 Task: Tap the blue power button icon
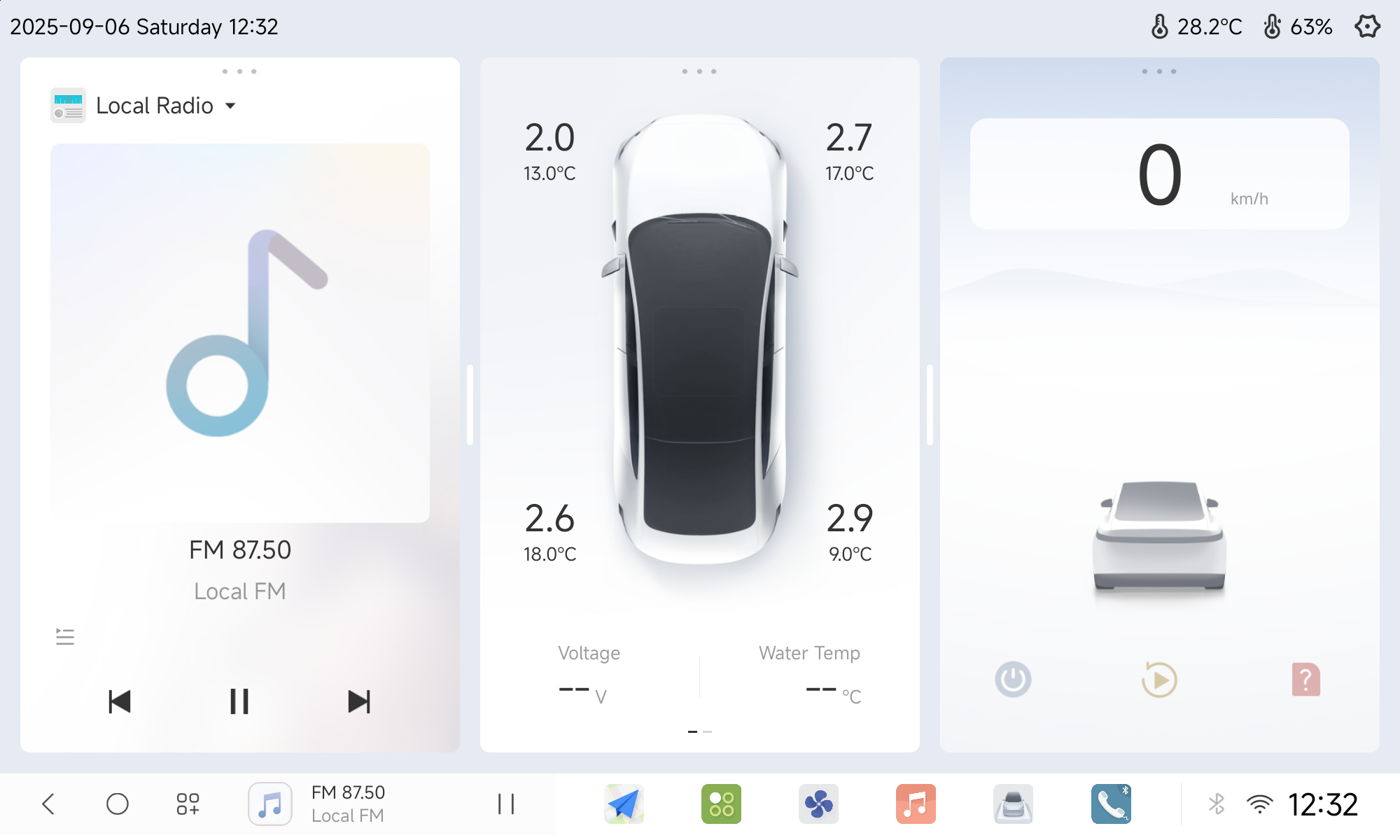[1013, 680]
